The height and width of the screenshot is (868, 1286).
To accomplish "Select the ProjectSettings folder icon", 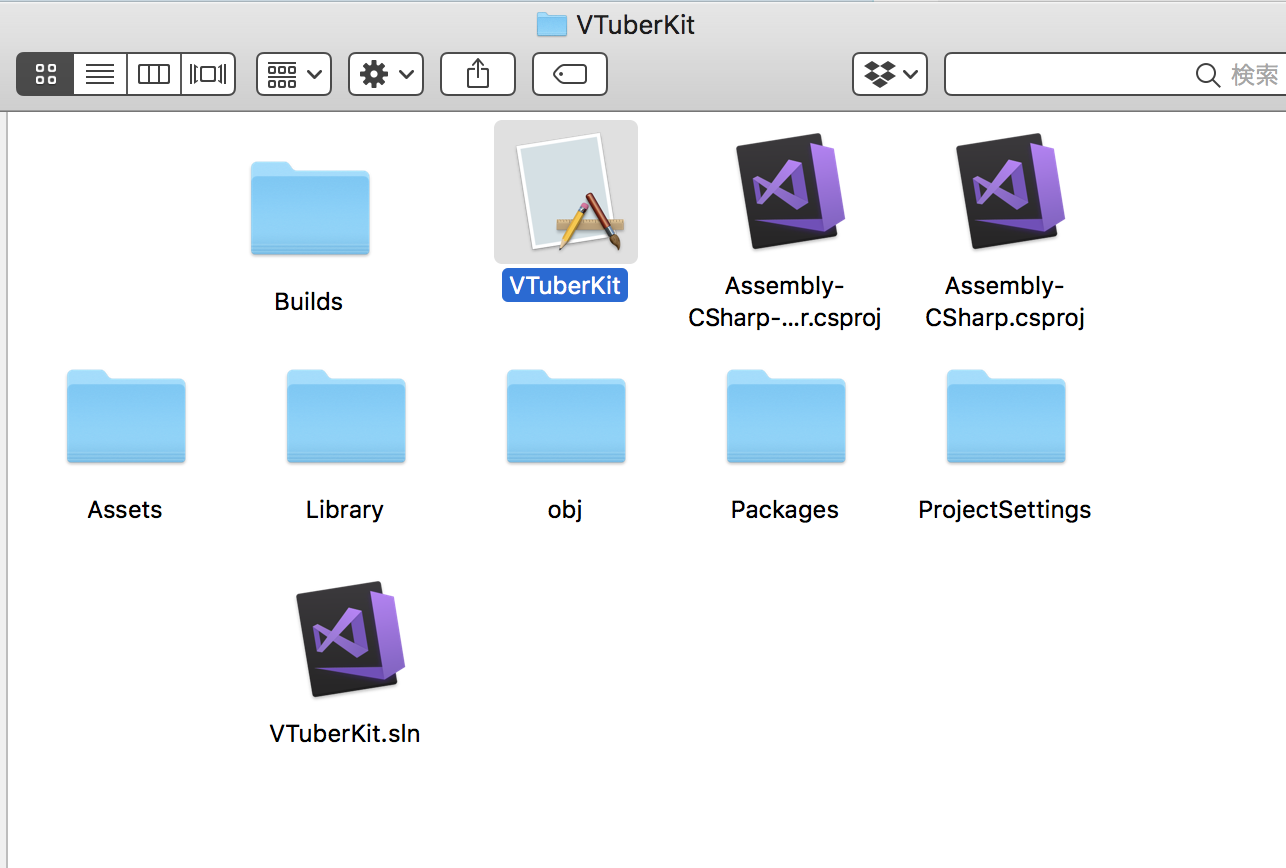I will coord(1006,416).
